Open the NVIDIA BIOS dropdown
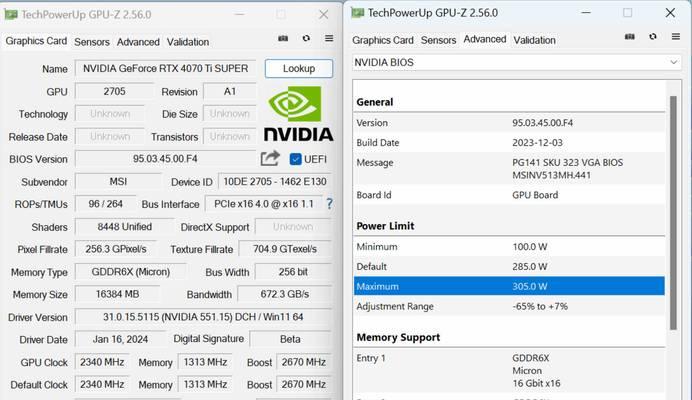Viewport: 692px width, 400px height. 516,62
